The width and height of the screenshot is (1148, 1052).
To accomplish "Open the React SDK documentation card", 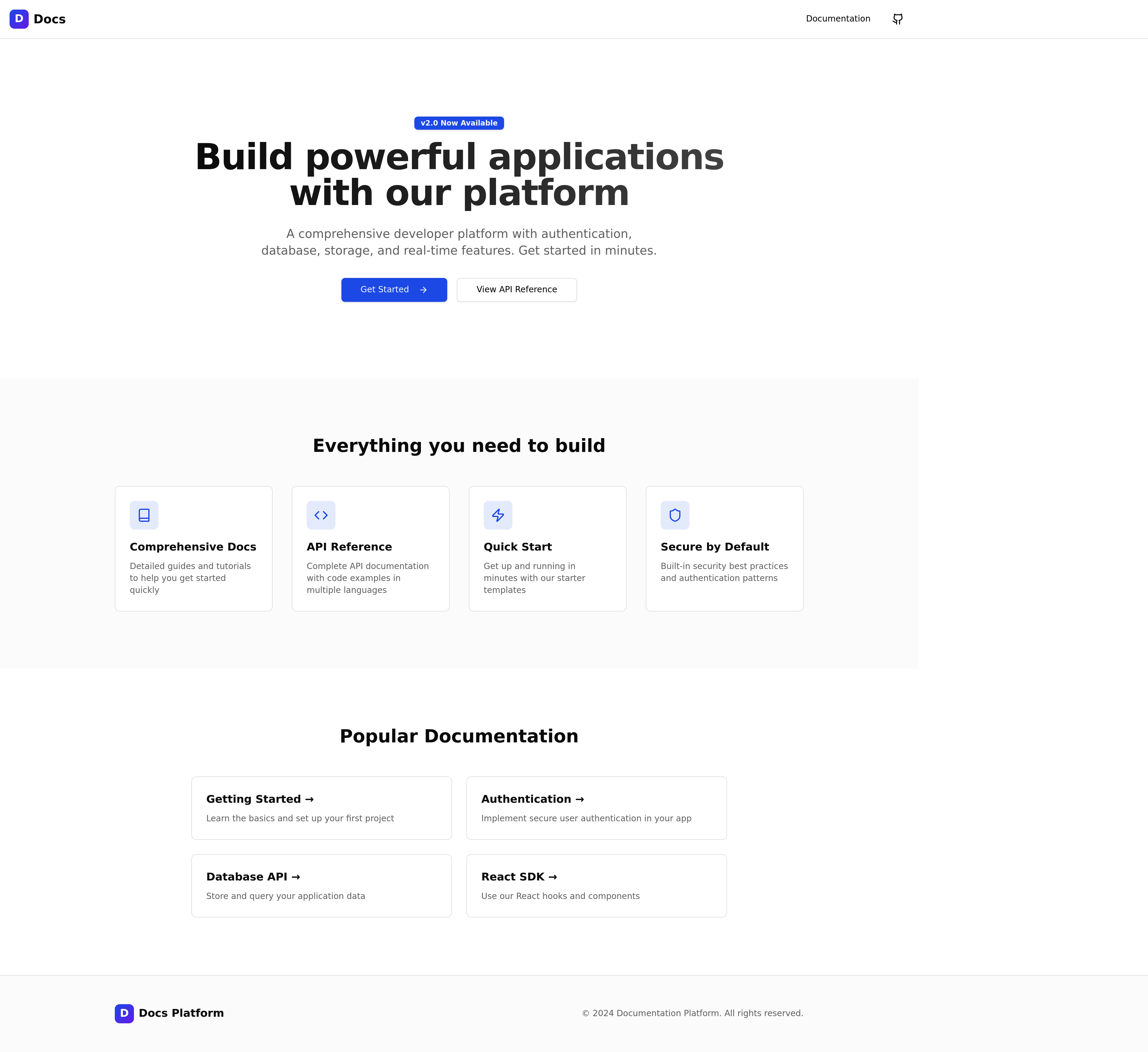I will coord(596,885).
